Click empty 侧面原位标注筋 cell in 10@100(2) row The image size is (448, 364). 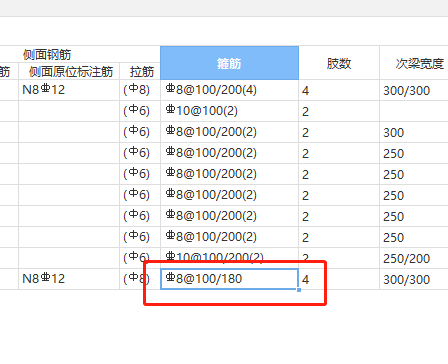pos(69,111)
